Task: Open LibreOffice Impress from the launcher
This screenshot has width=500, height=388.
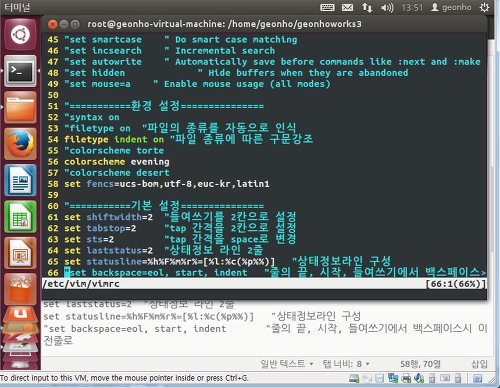Action: pos(20,253)
